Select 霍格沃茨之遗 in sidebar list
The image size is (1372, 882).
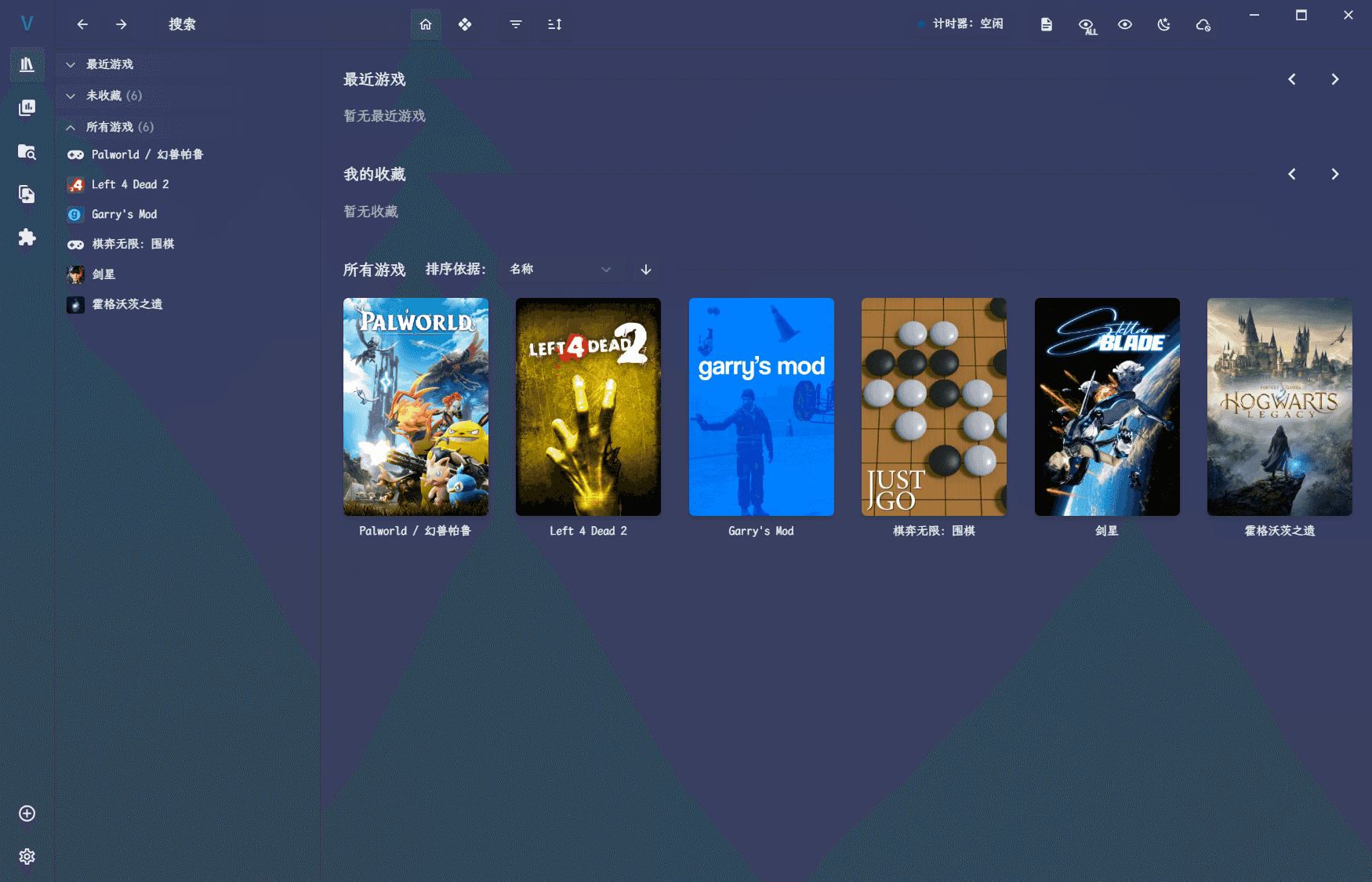127,304
